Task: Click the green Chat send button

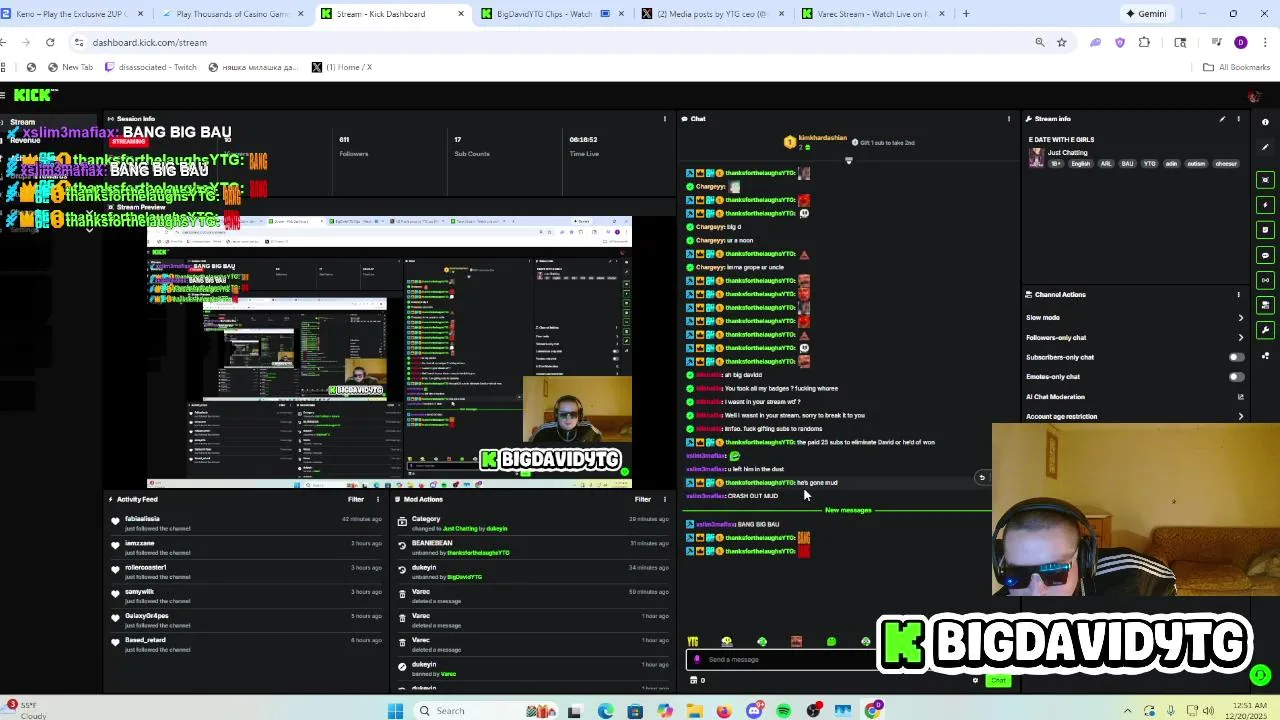Action: coord(997,680)
